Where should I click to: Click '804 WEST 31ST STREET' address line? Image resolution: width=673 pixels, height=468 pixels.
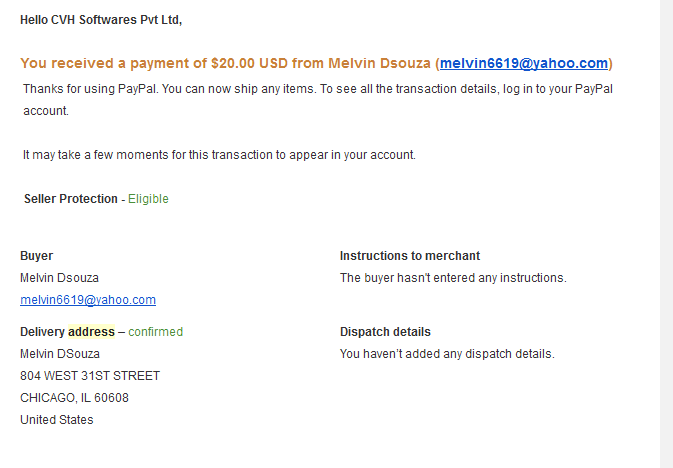point(90,376)
